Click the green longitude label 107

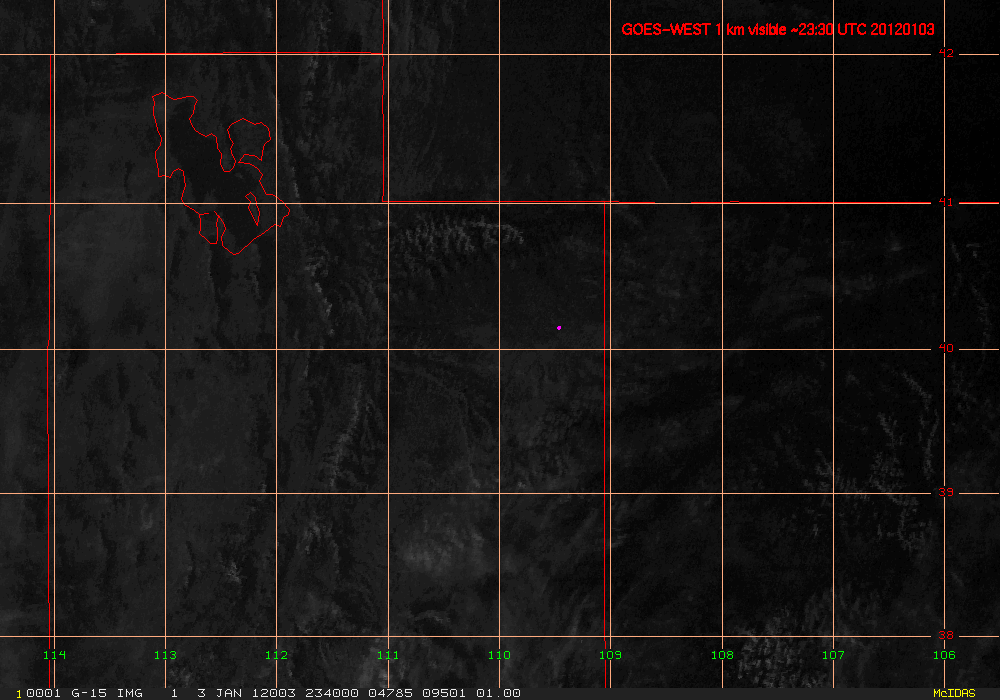point(833,655)
